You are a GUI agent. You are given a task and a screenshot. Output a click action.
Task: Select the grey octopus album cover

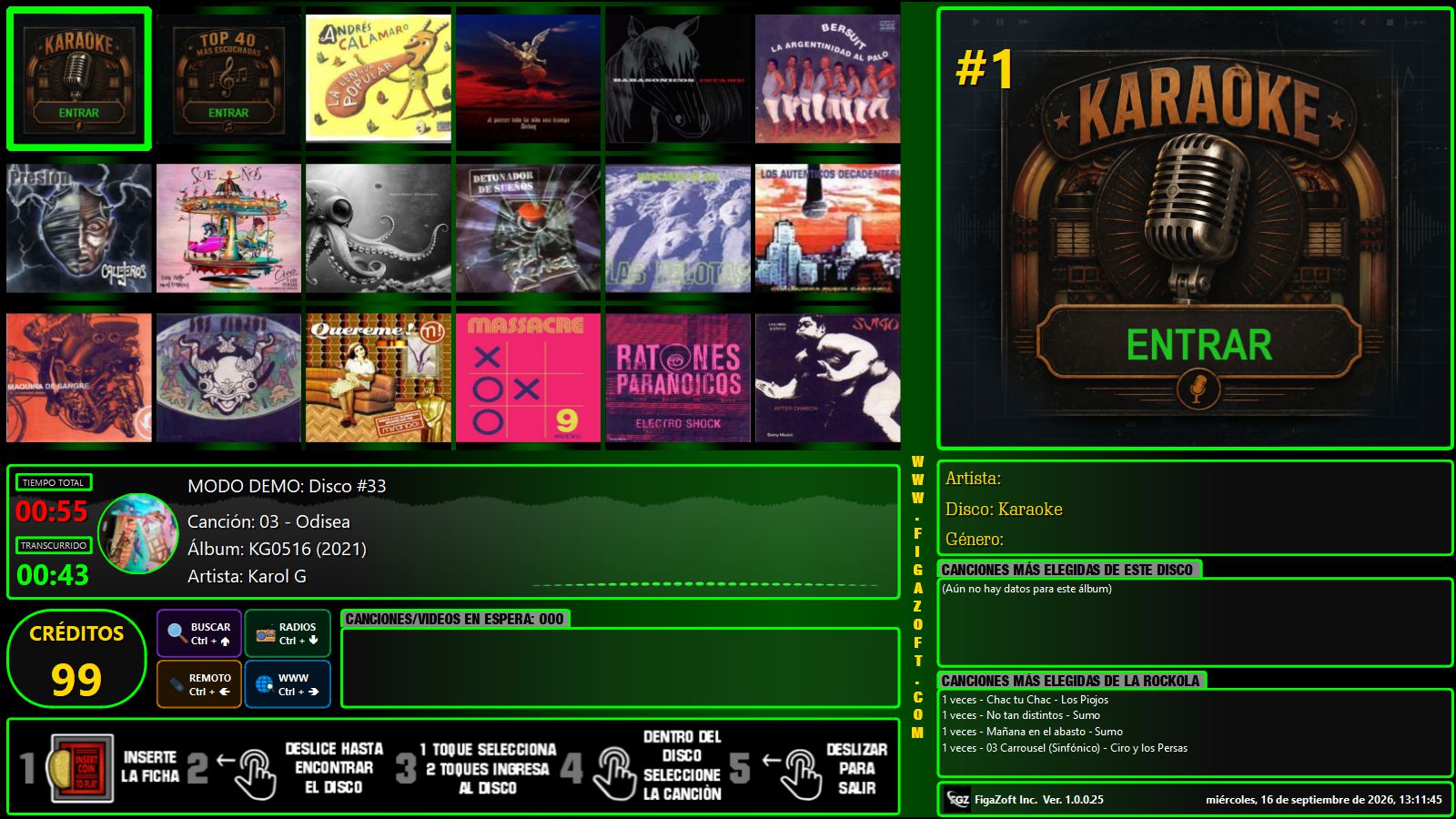[378, 228]
